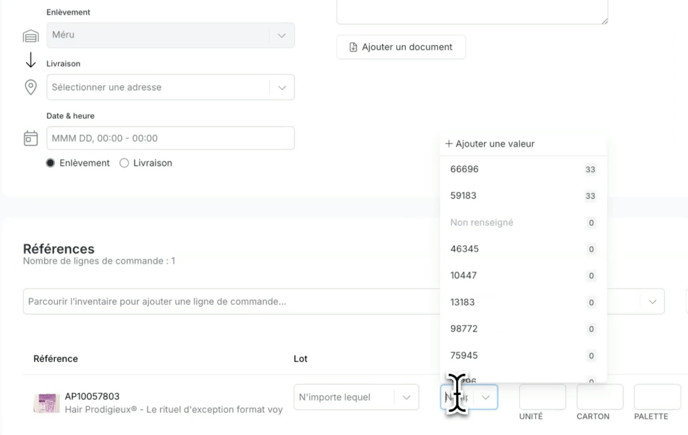Click the plus icon for Ajouter une valeur
This screenshot has height=435, width=688.
pos(449,144)
